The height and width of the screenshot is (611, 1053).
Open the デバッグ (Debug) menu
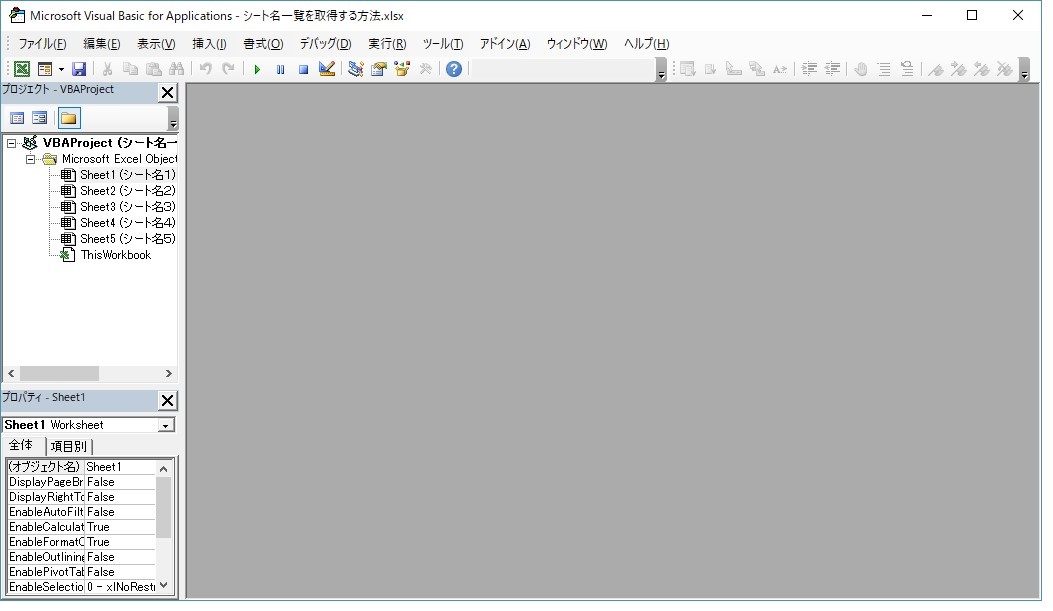tap(325, 44)
